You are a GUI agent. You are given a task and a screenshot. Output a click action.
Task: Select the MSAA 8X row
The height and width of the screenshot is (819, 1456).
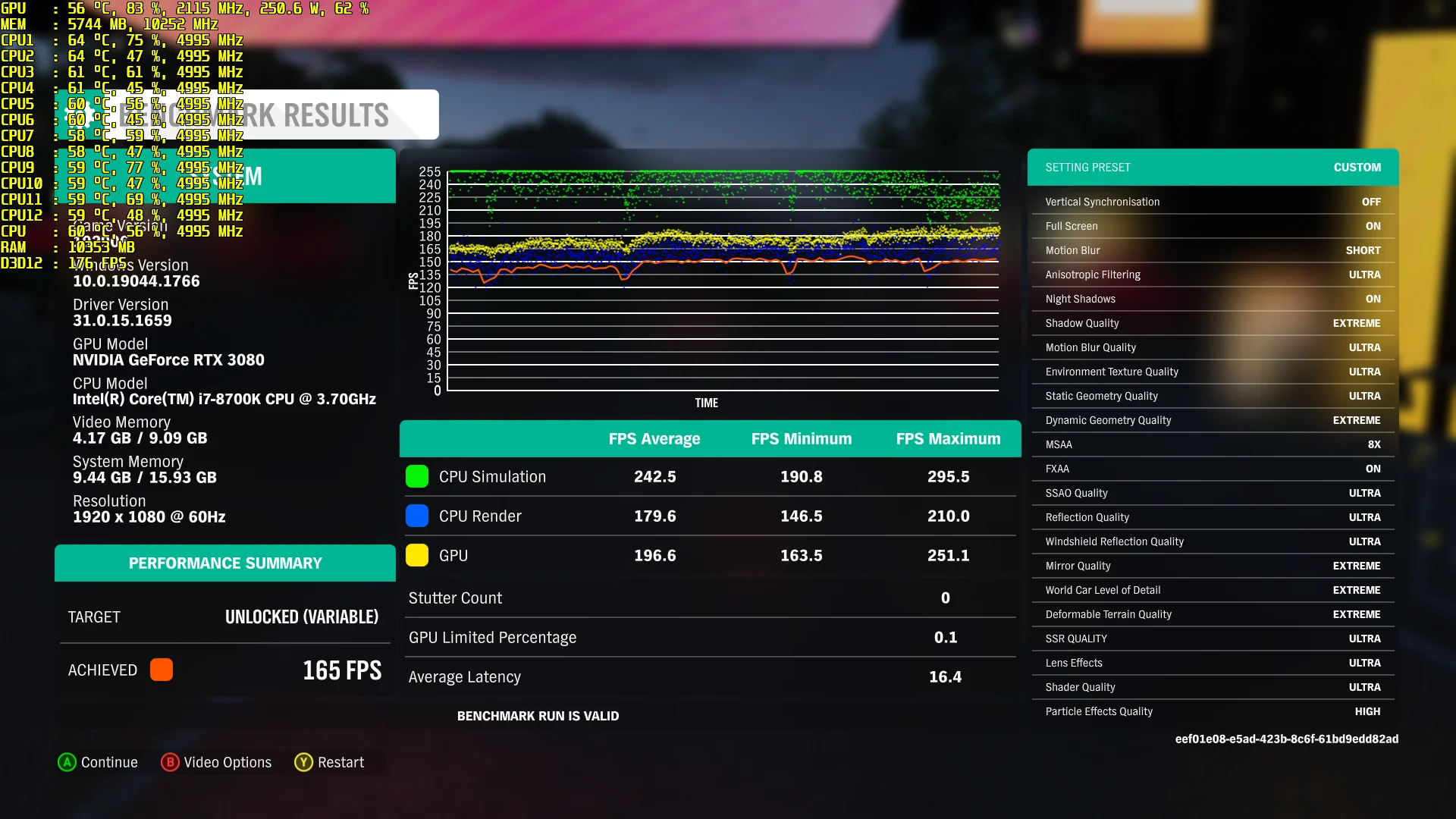pyautogui.click(x=1213, y=444)
